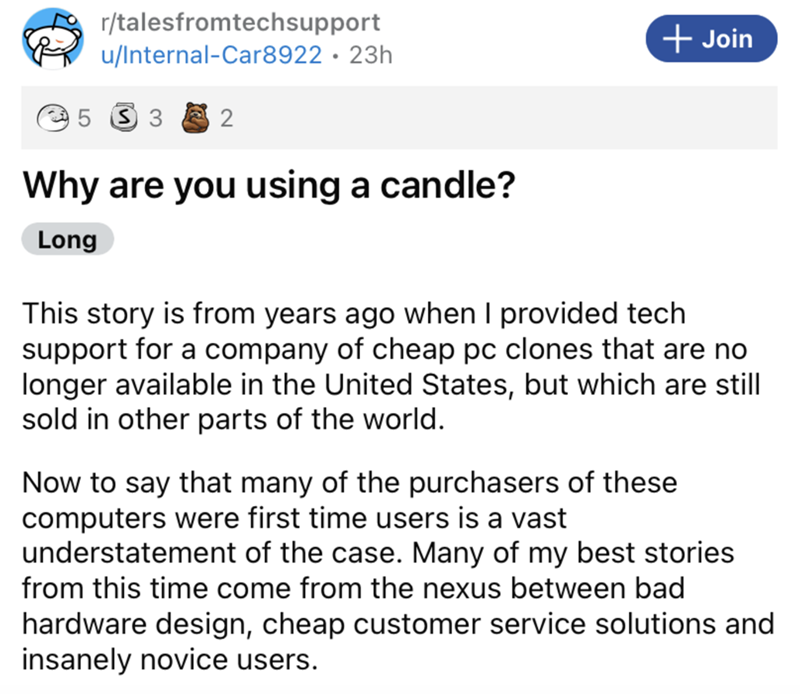
Task: Click the gray awards bar background
Action: pyautogui.click(x=500, y=120)
